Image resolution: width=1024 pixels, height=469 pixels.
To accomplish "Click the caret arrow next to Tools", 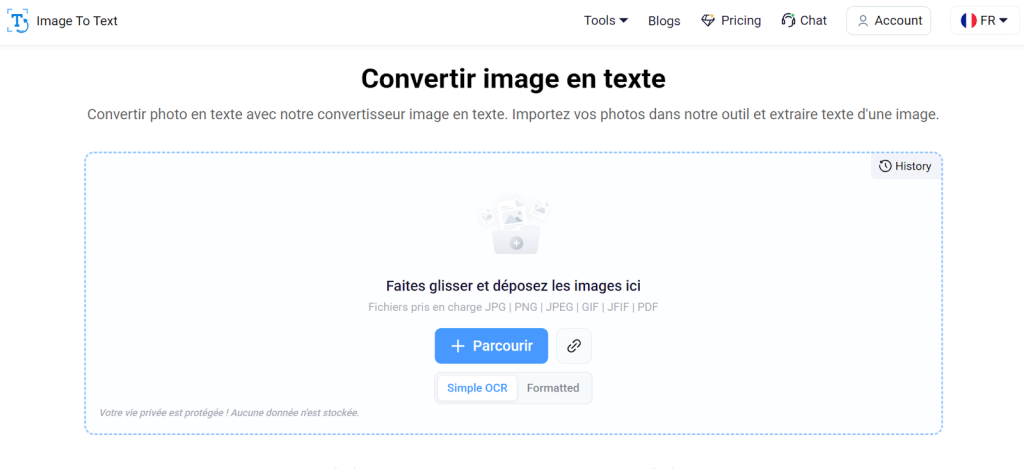I will coord(624,21).
